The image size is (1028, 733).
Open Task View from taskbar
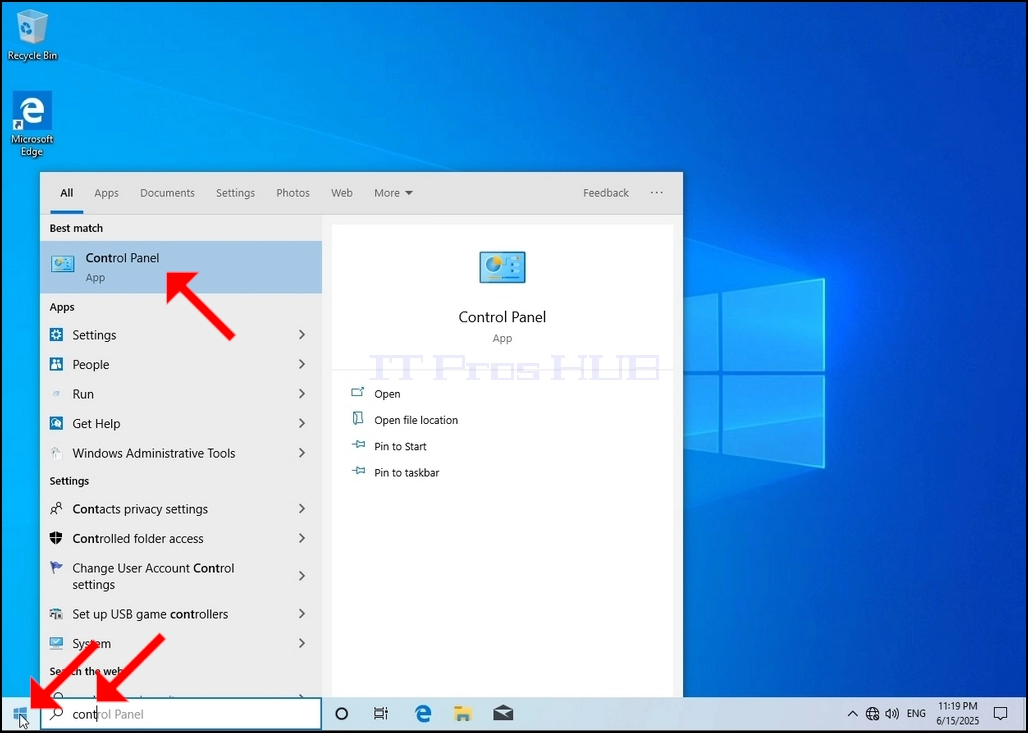381,713
